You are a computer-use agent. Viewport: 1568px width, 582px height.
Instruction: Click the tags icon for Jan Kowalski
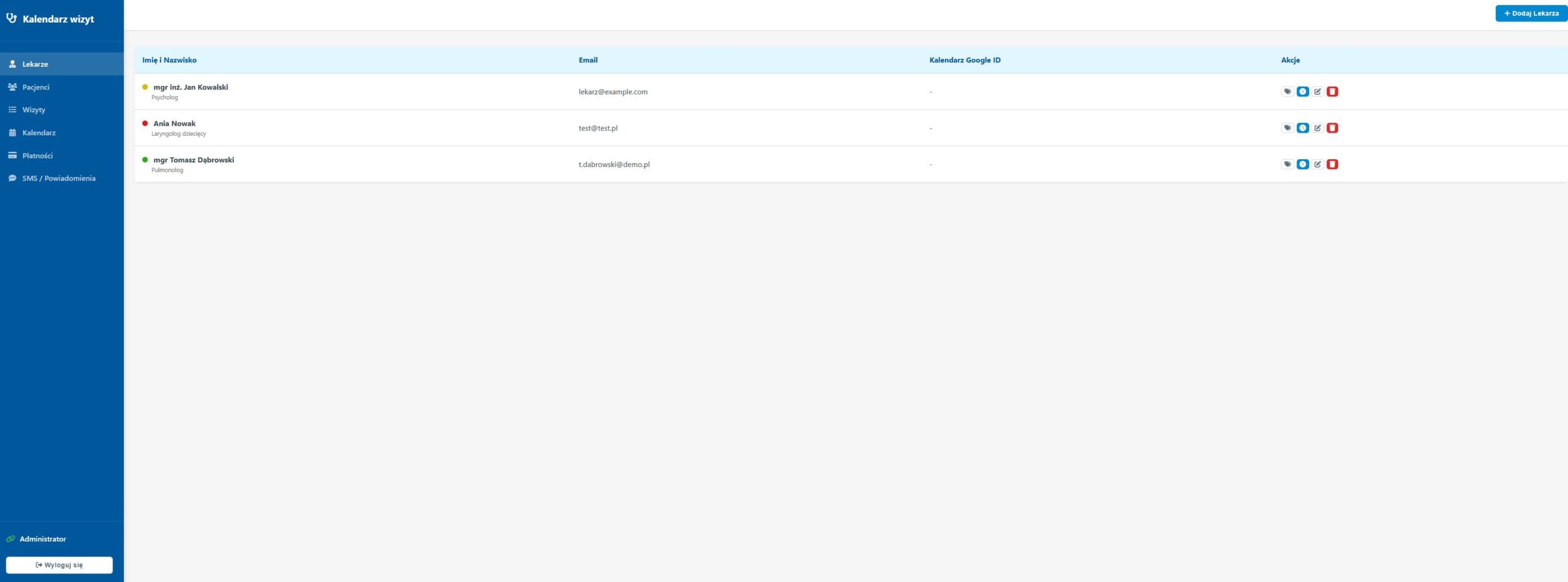[1287, 92]
